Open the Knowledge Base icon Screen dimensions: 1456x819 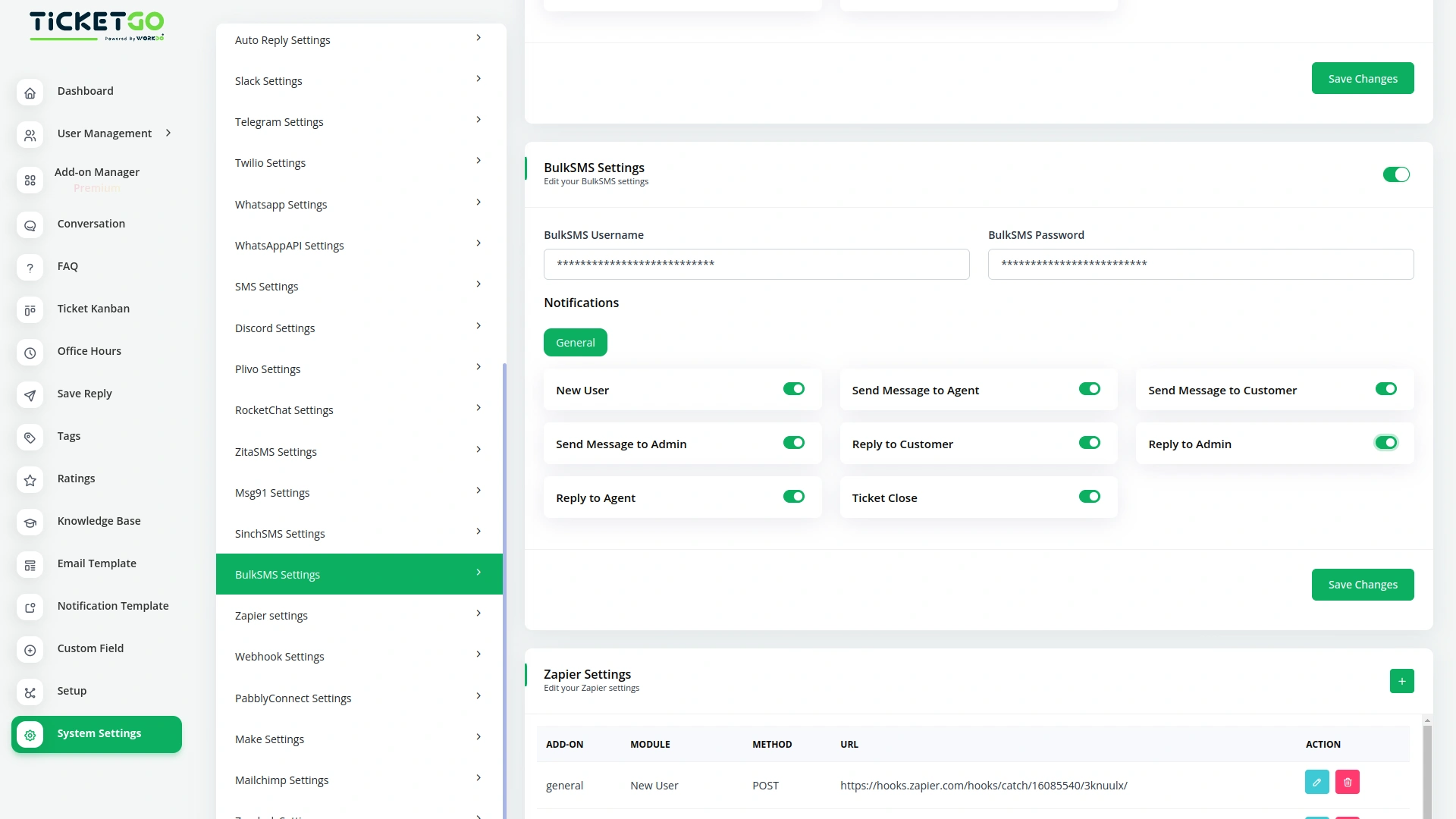tap(30, 522)
